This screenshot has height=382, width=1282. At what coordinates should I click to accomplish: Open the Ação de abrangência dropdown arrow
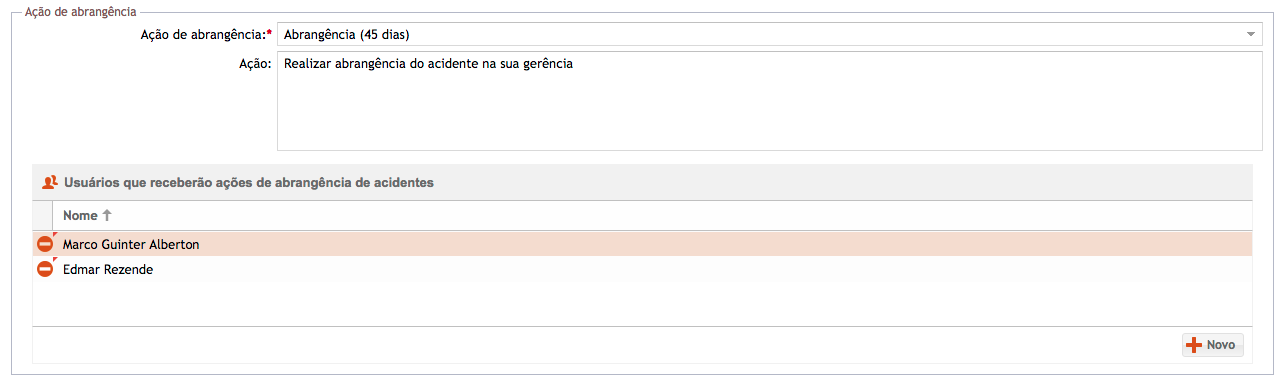pos(1250,35)
